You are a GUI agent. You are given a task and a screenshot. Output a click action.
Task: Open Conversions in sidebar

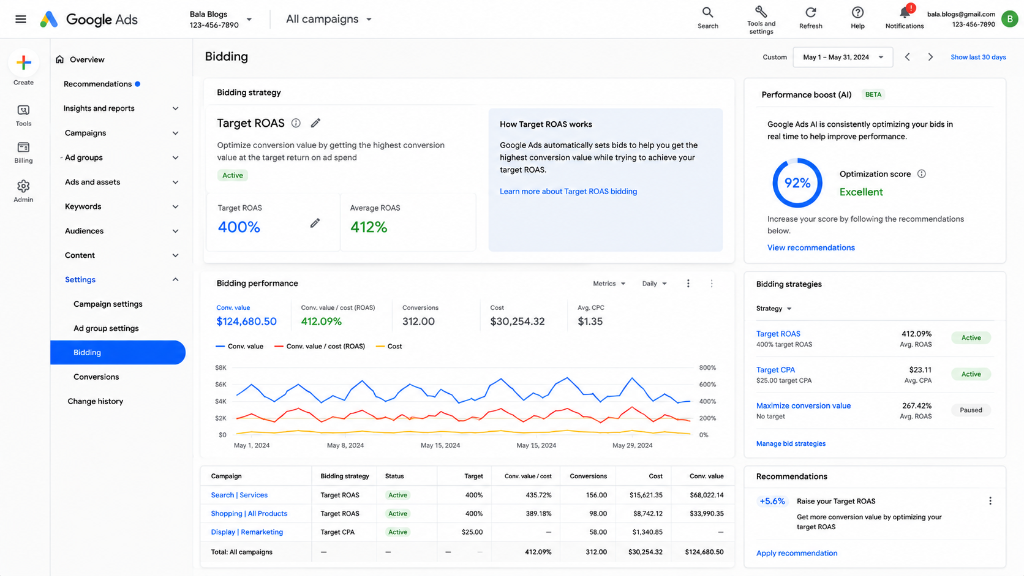pos(96,377)
